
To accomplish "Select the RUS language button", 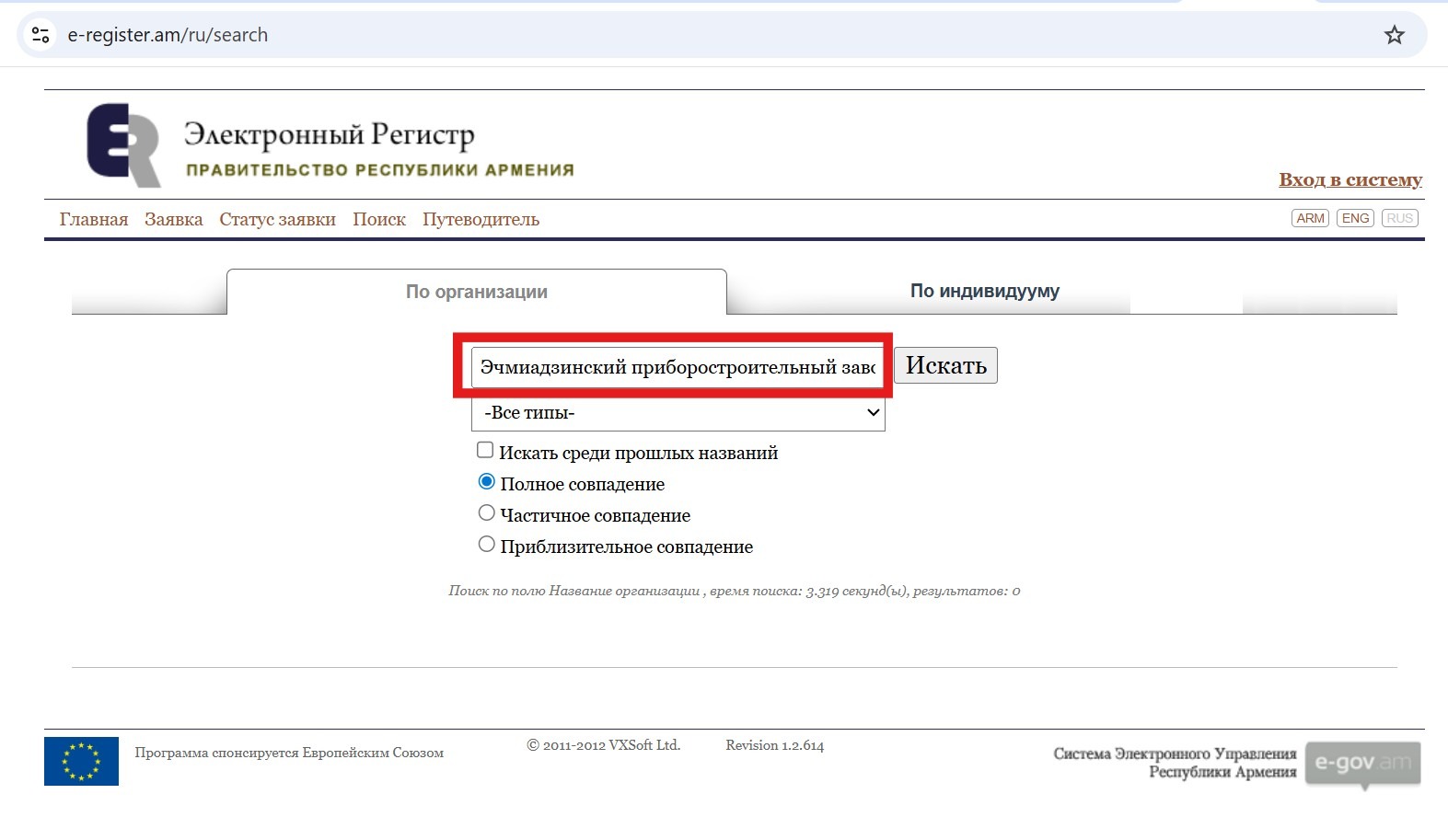I will tap(1399, 218).
